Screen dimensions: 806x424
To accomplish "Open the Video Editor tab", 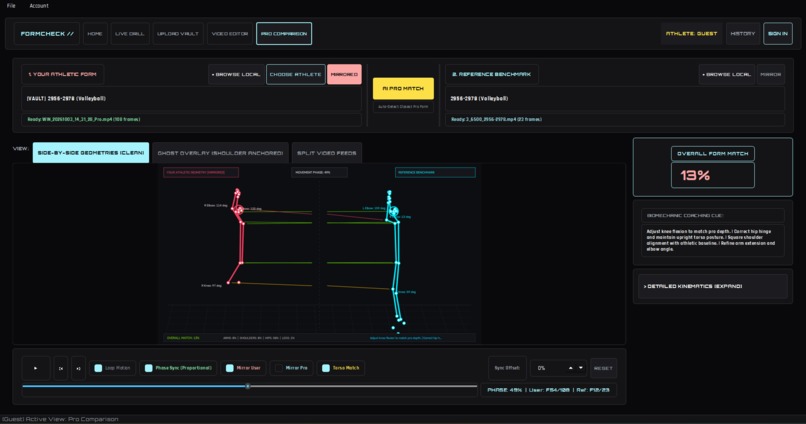I will click(230, 33).
